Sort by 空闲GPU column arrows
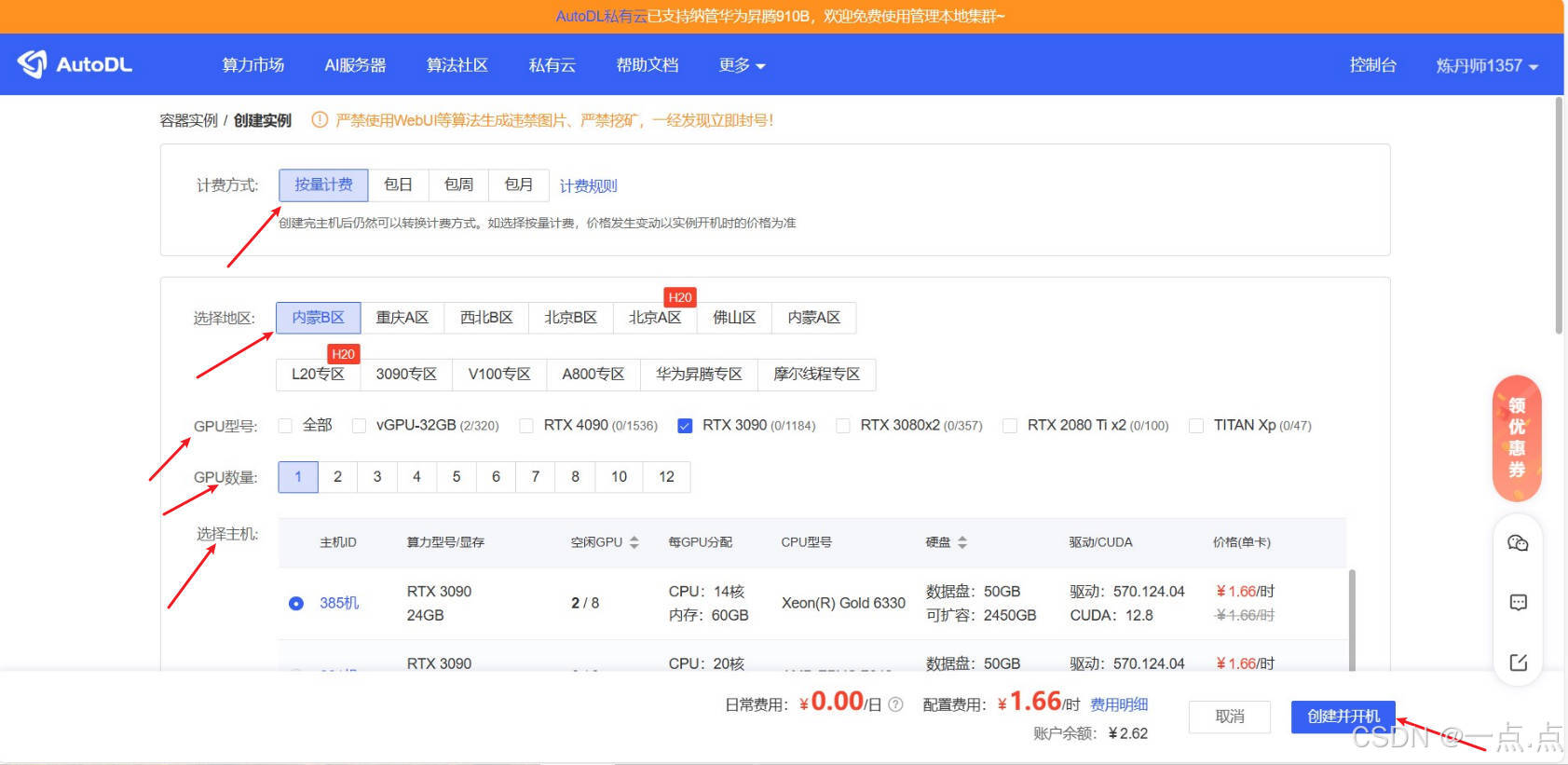This screenshot has height=765, width=1568. pos(634,542)
